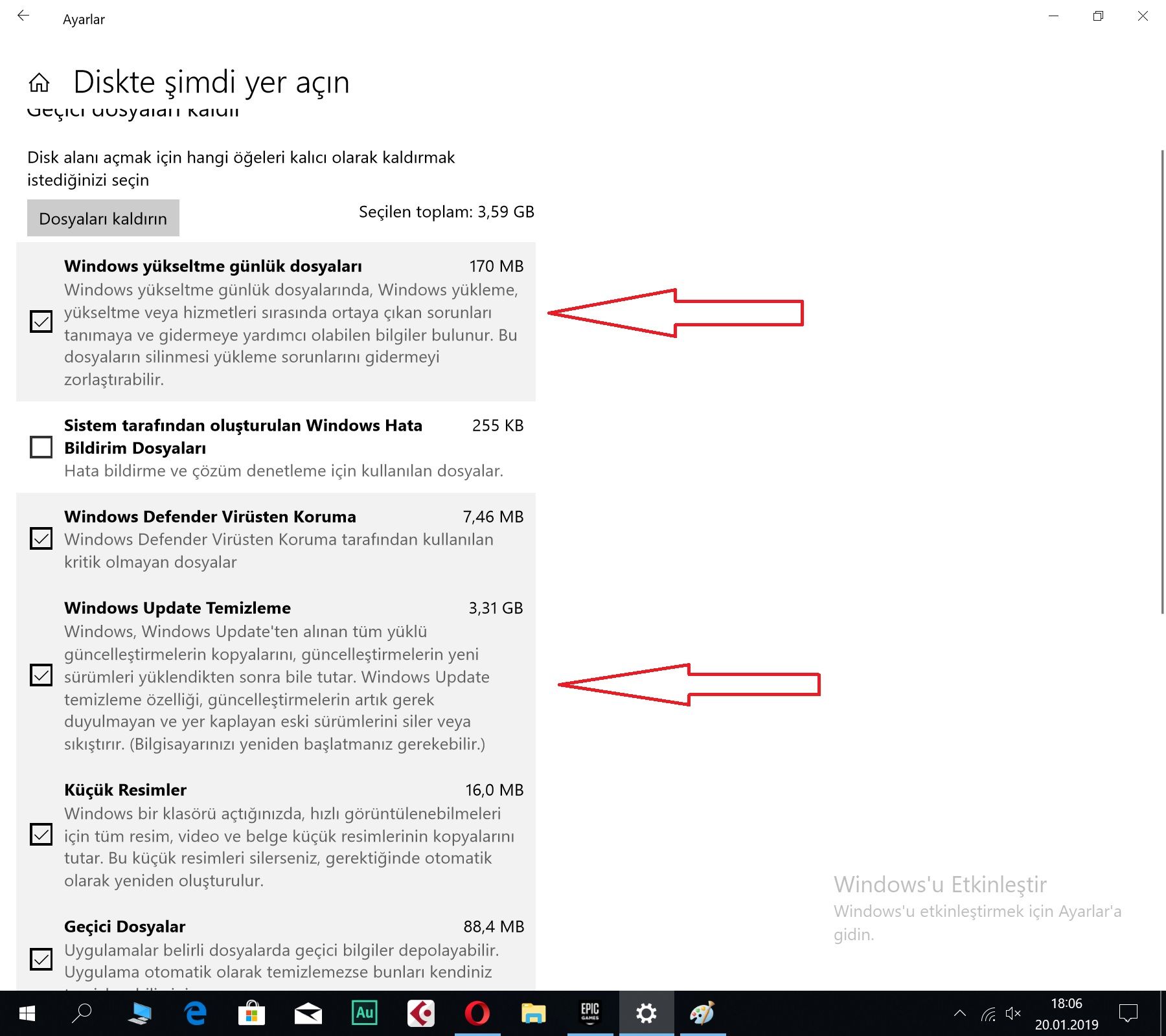Viewport: 1166px width, 1036px height.
Task: Open the Action Center notifications icon
Action: [1128, 1014]
